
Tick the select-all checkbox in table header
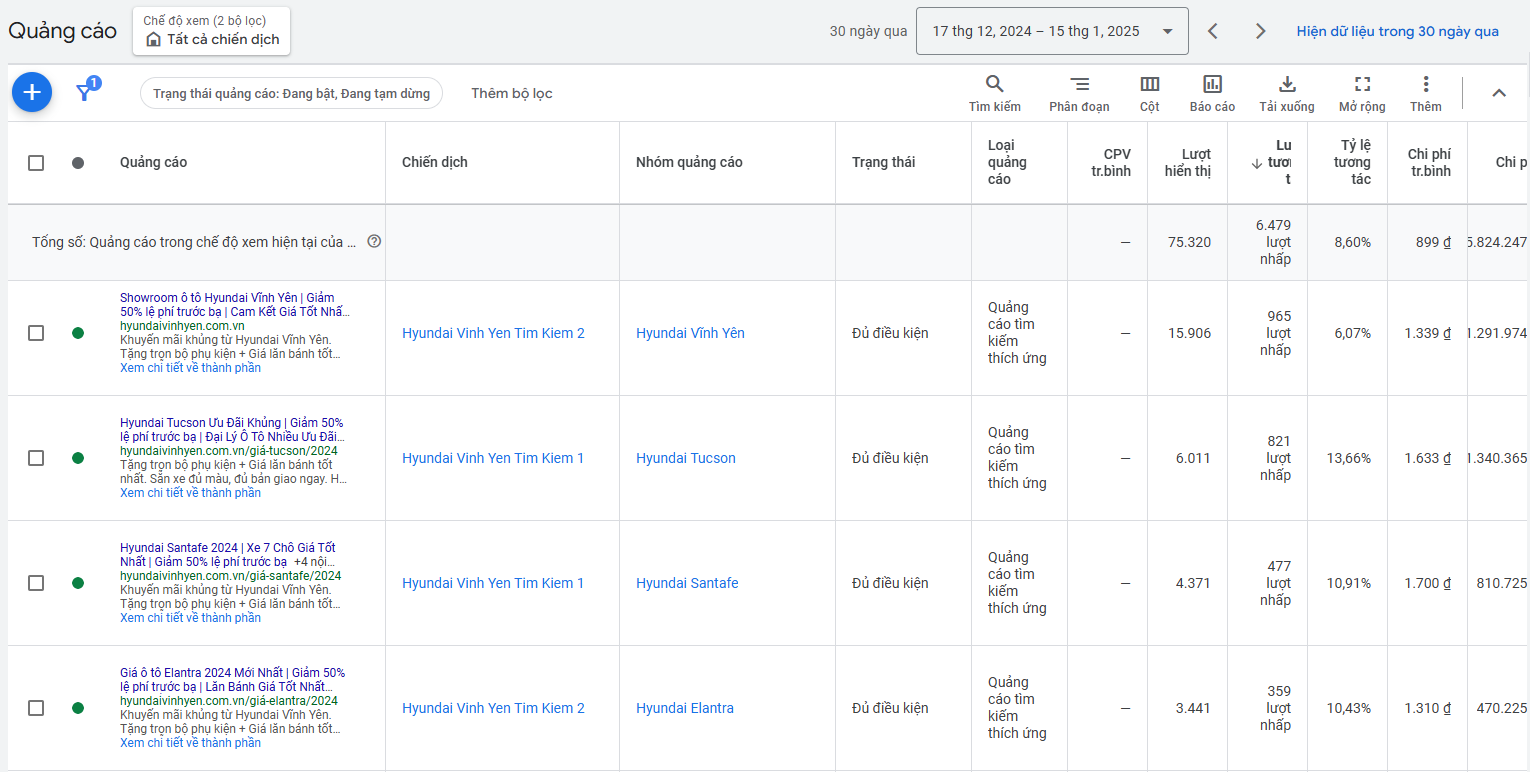[36, 163]
